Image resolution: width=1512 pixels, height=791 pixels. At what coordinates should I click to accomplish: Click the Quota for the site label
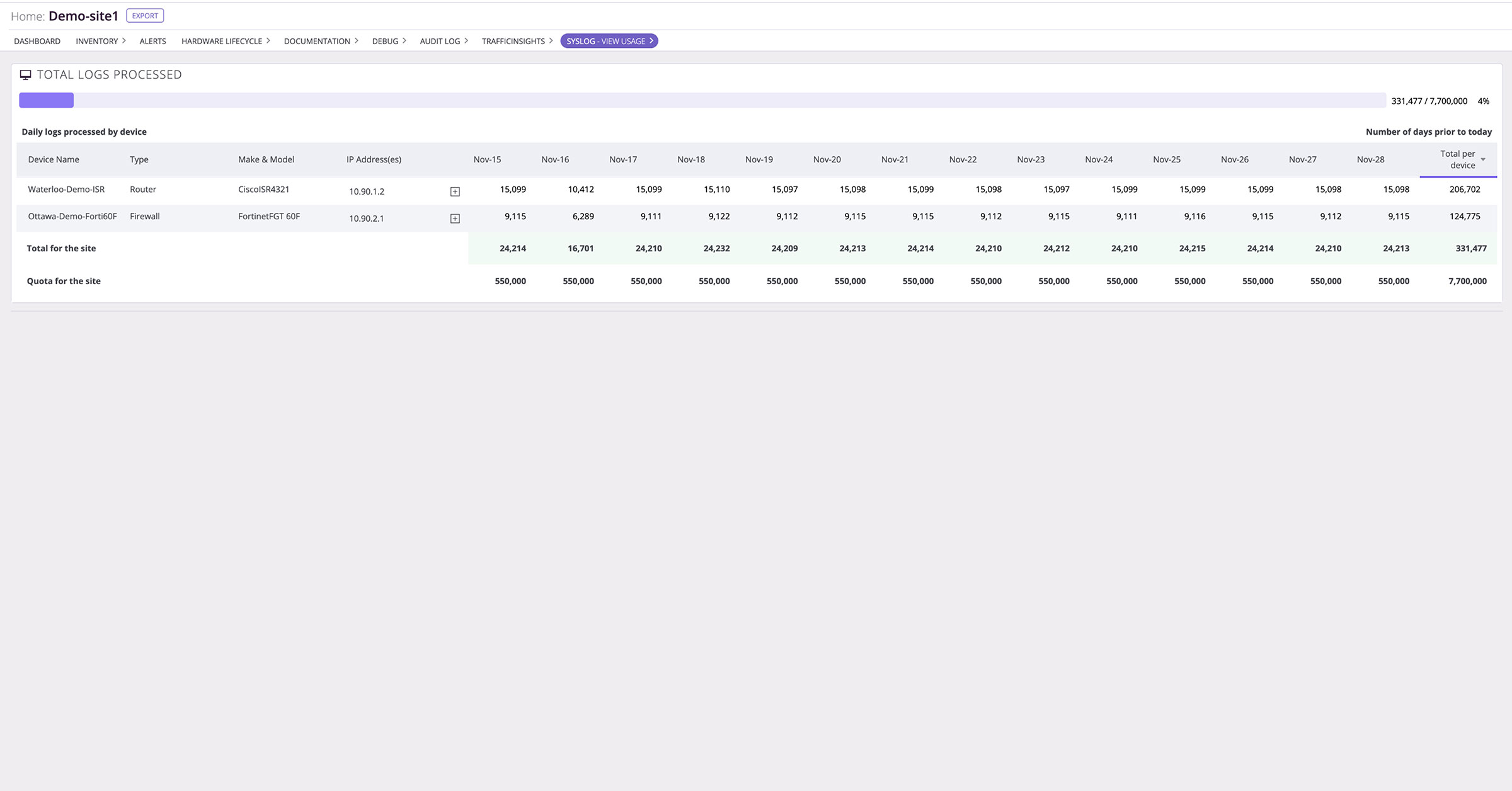click(x=64, y=281)
